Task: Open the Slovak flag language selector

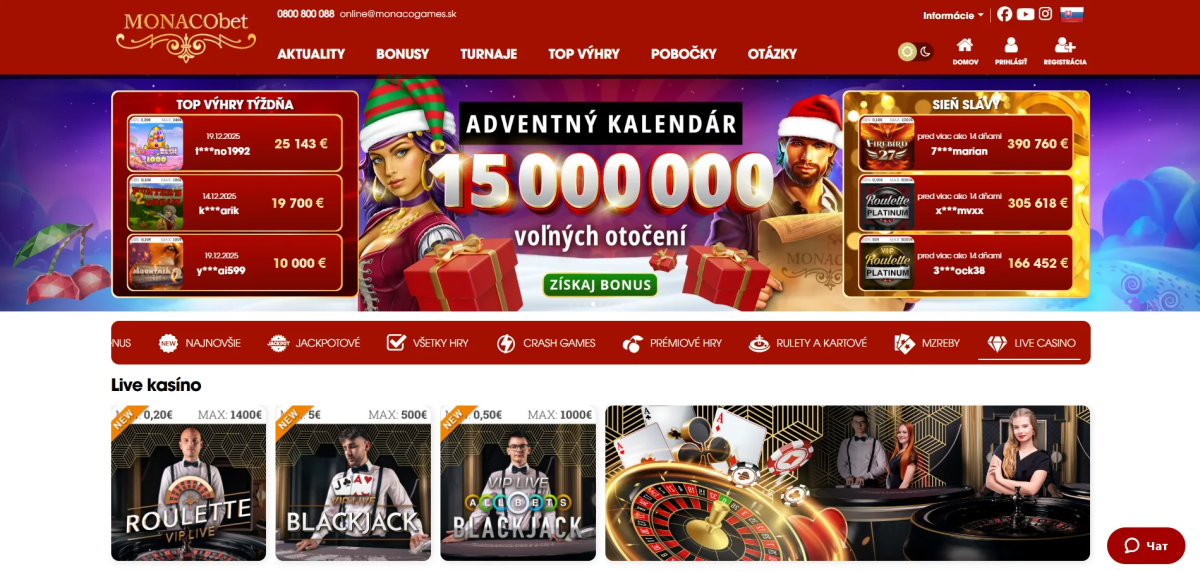Action: tap(1072, 14)
